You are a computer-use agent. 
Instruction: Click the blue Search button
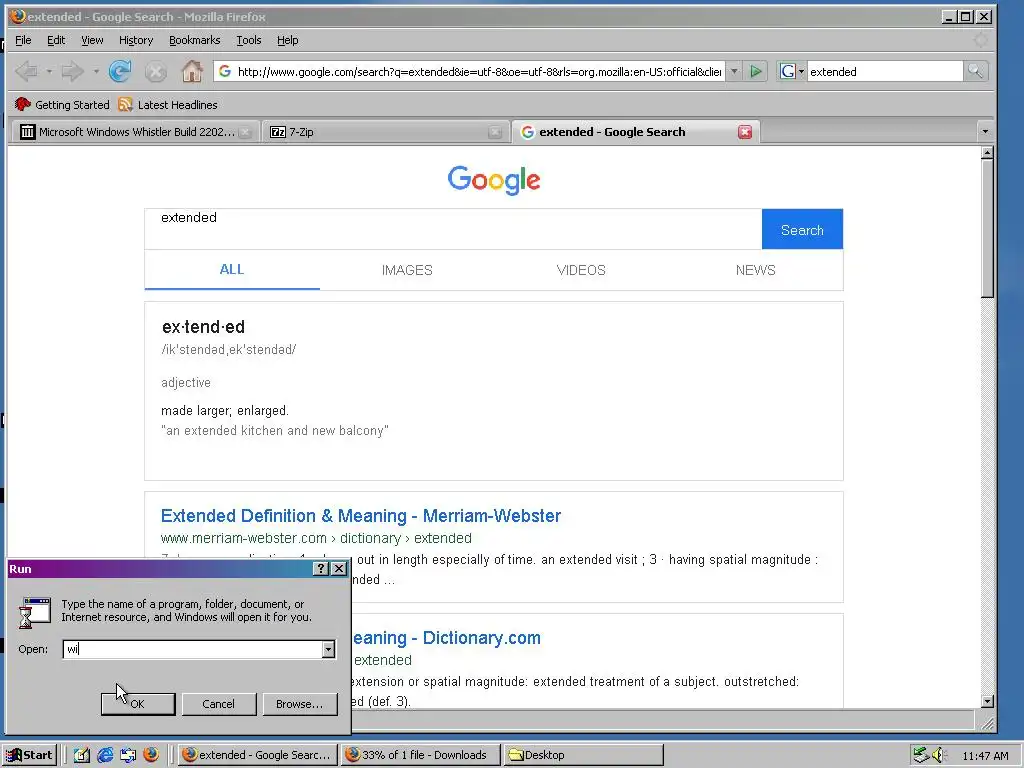point(802,229)
